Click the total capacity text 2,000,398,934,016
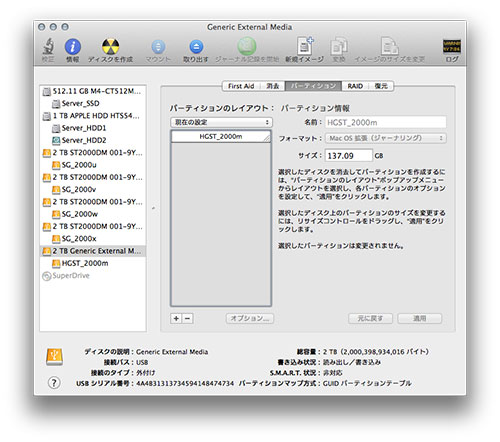Viewport: 500px width, 442px height. (x=373, y=352)
